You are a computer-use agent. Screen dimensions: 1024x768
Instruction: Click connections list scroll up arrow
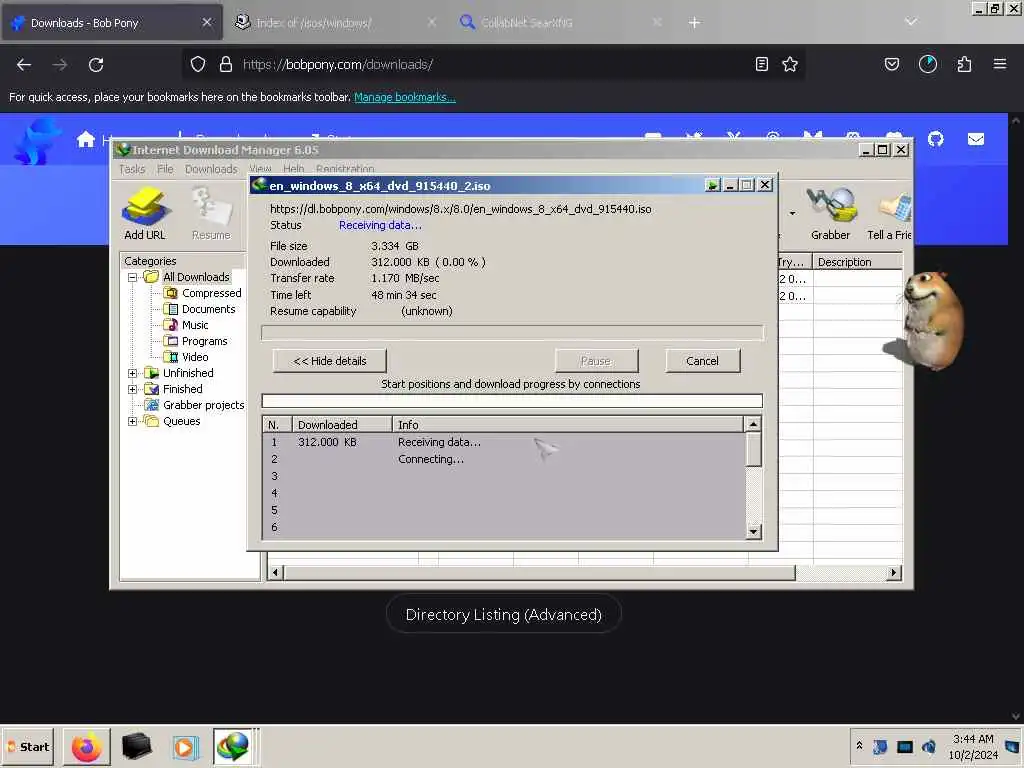tap(753, 424)
